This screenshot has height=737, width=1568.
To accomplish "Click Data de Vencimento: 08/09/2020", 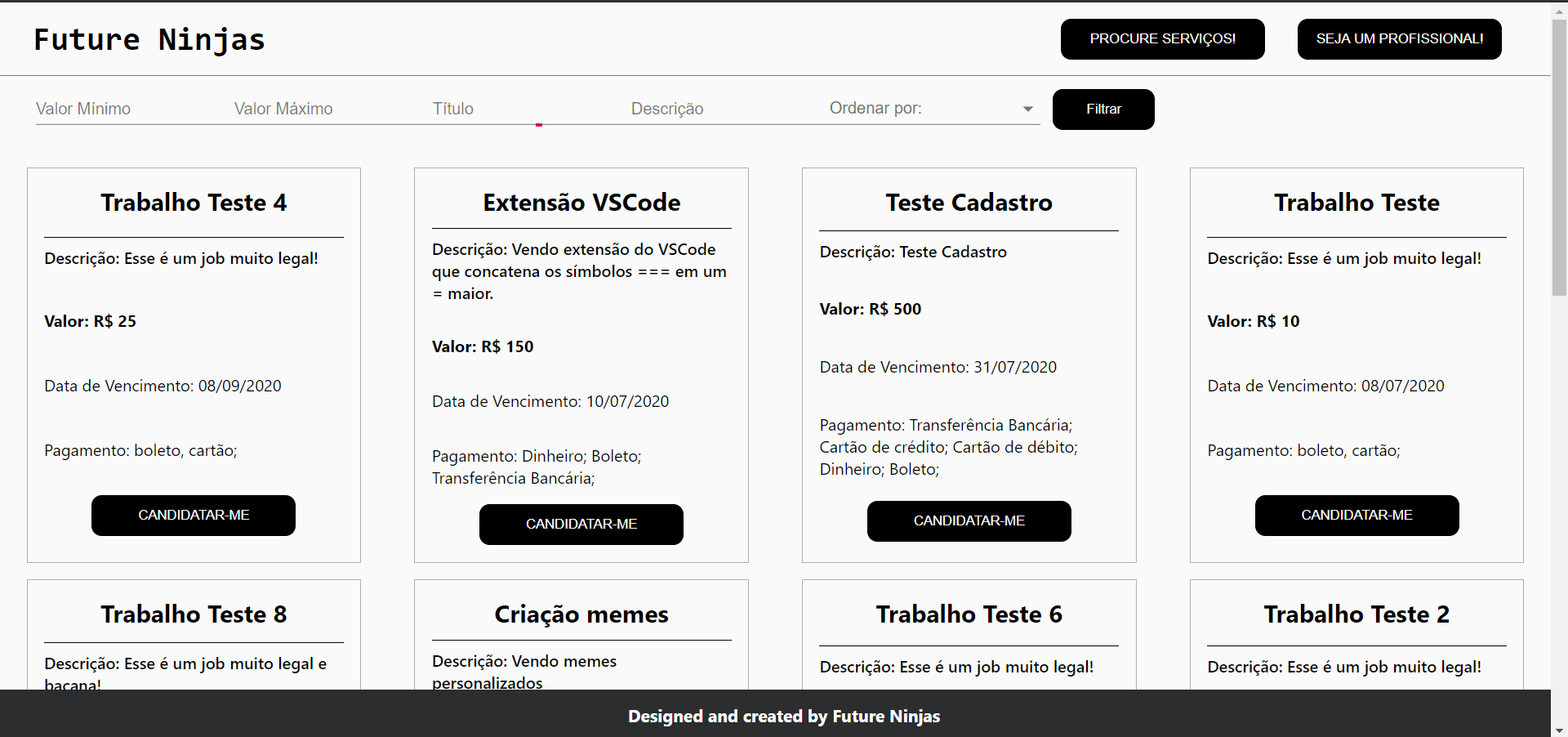I will (x=163, y=386).
